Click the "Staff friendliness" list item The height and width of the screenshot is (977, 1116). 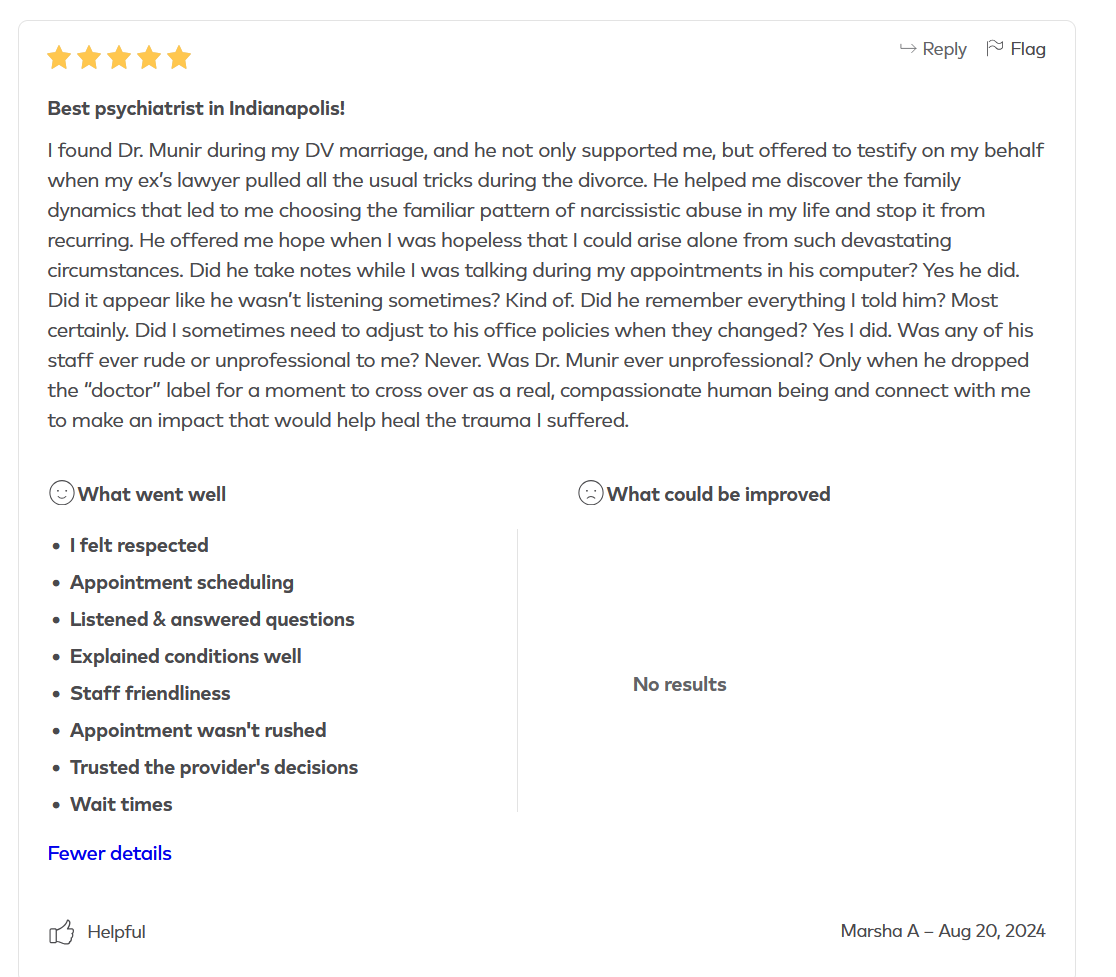pyautogui.click(x=150, y=693)
